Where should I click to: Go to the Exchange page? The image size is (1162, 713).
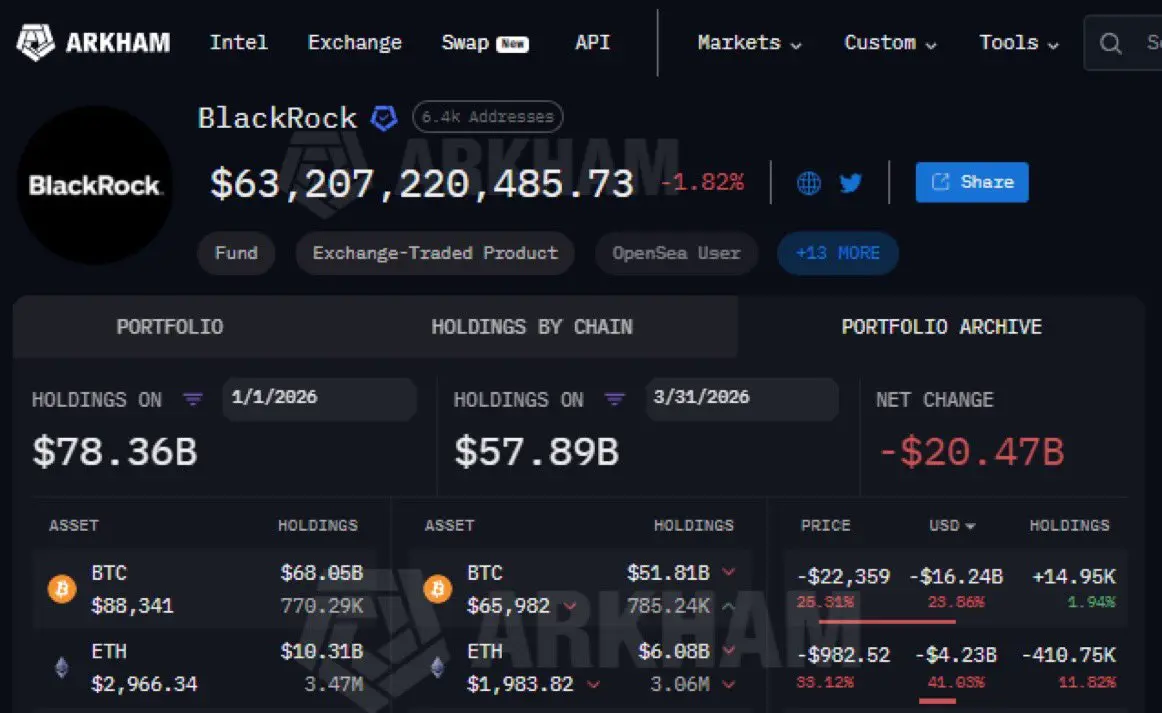pos(354,42)
